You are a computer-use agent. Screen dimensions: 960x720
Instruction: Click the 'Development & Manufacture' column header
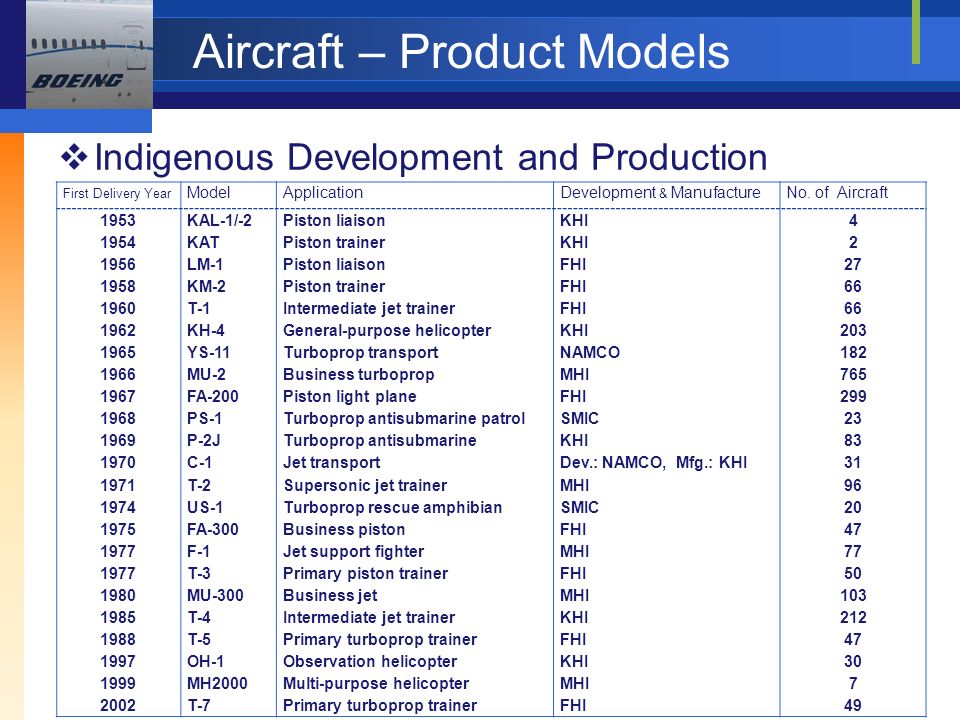pyautogui.click(x=660, y=193)
